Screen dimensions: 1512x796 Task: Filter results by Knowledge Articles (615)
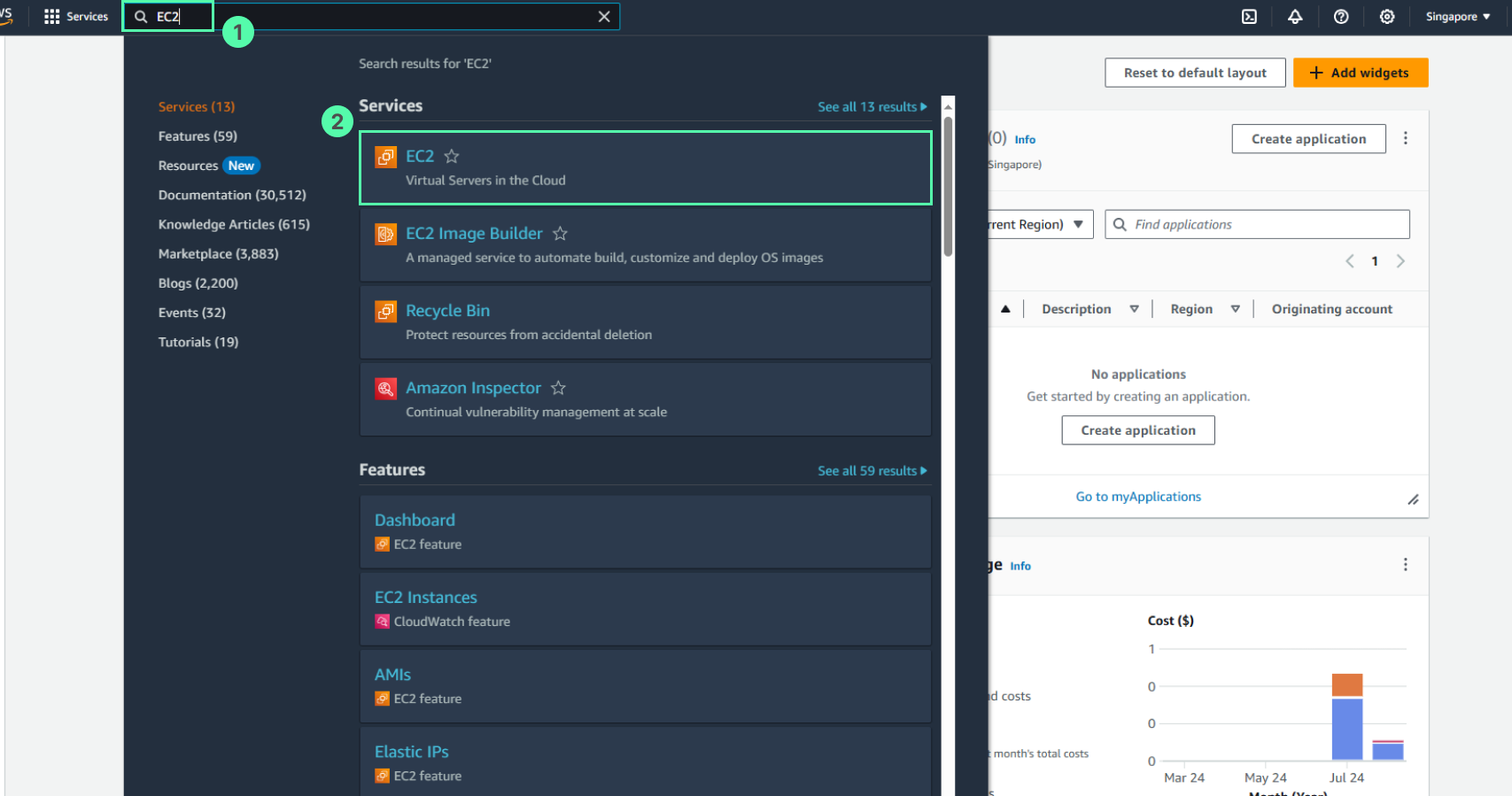pyautogui.click(x=234, y=225)
